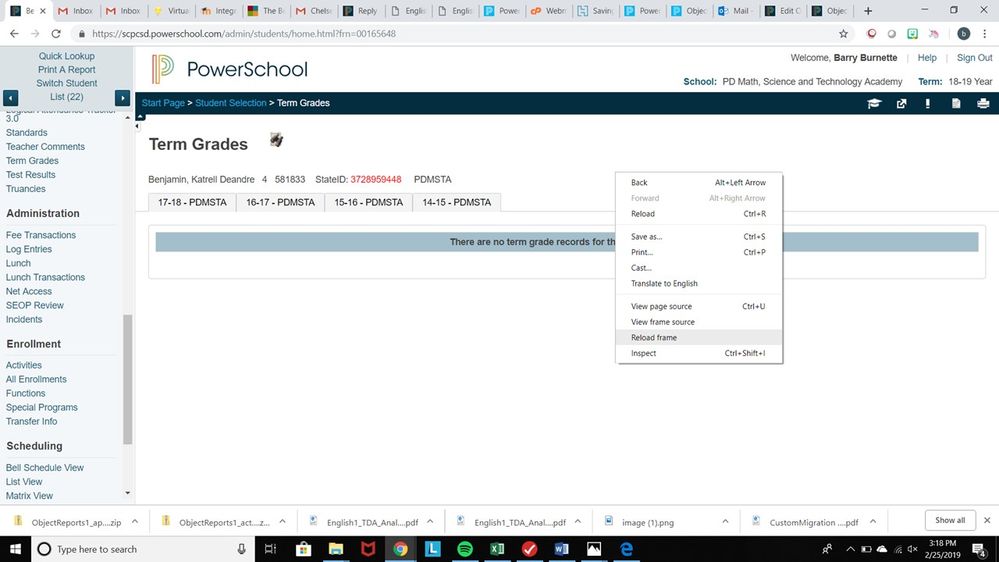The image size is (999, 562).
Task: Choose Translate to English menu entry
Action: coord(699,284)
